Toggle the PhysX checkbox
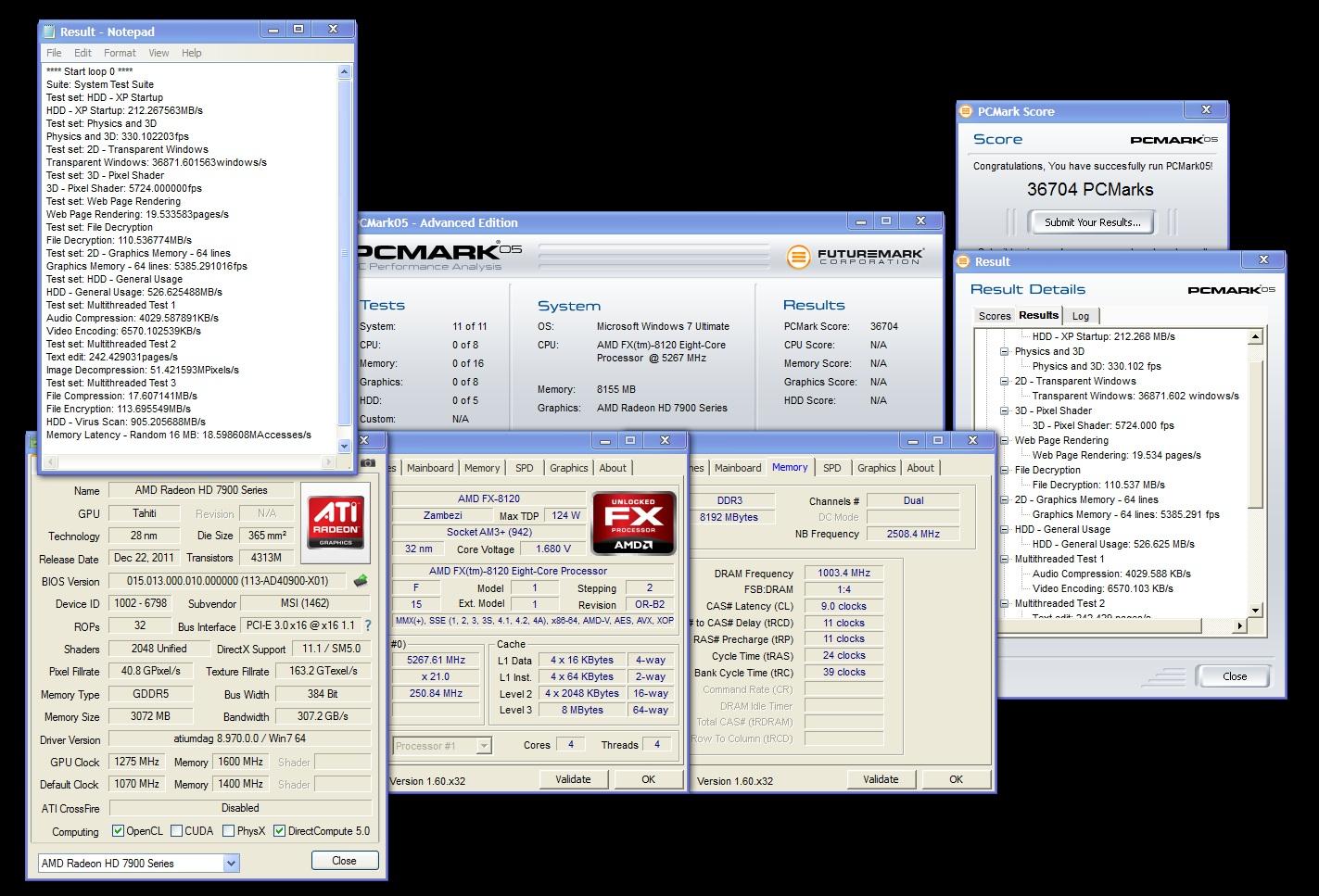This screenshot has height=896, width=1319. (228, 831)
